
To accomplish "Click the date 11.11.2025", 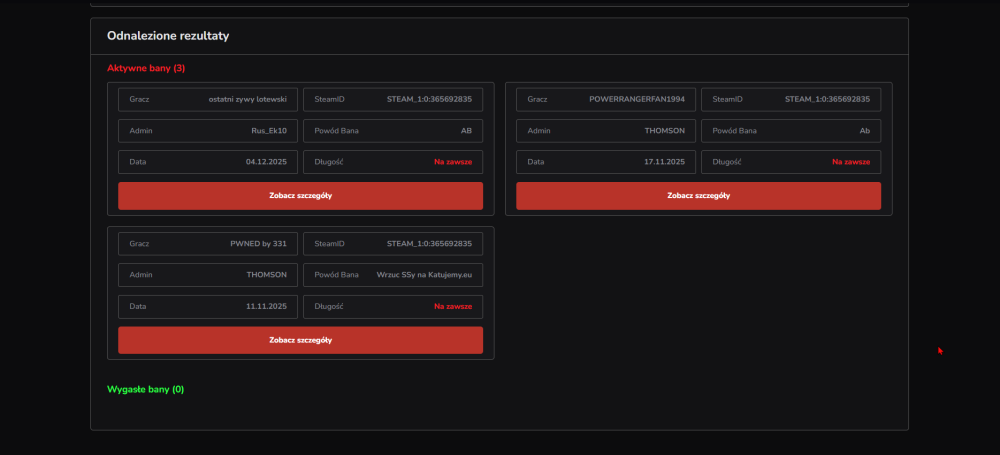I will (x=267, y=306).
